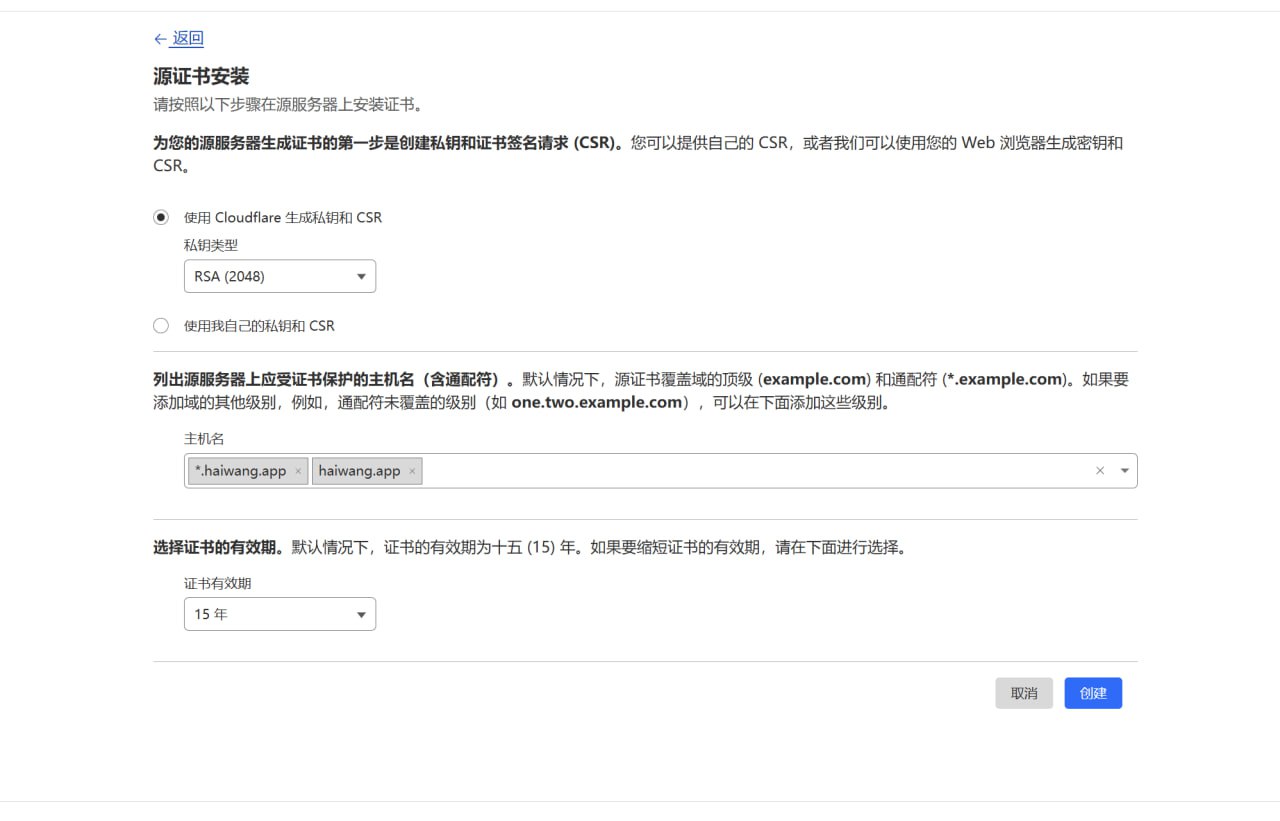Remove the *.haiwang.app hostname tag
Image resolution: width=1280 pixels, height=821 pixels.
[x=298, y=471]
